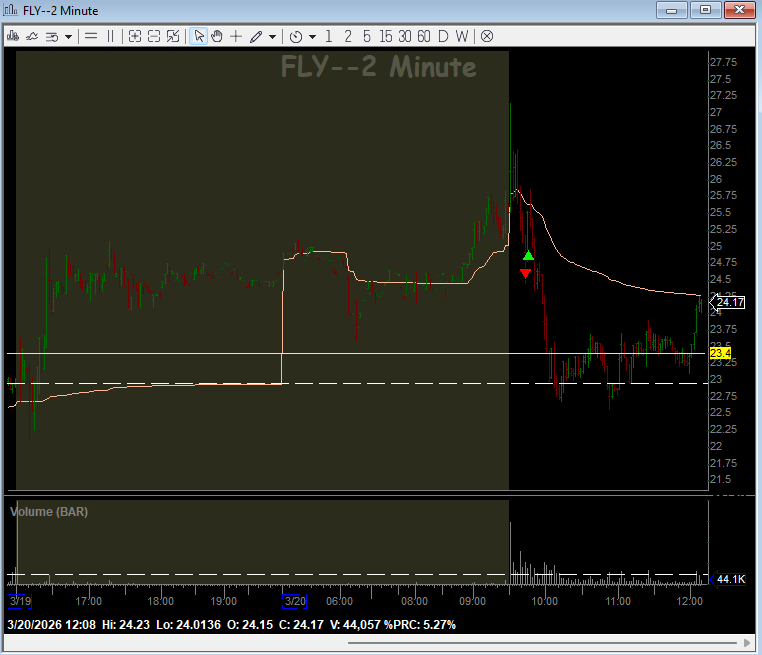Screen dimensions: 762x655
Task: Click the scrollbar right arrow
Action: tap(747, 643)
